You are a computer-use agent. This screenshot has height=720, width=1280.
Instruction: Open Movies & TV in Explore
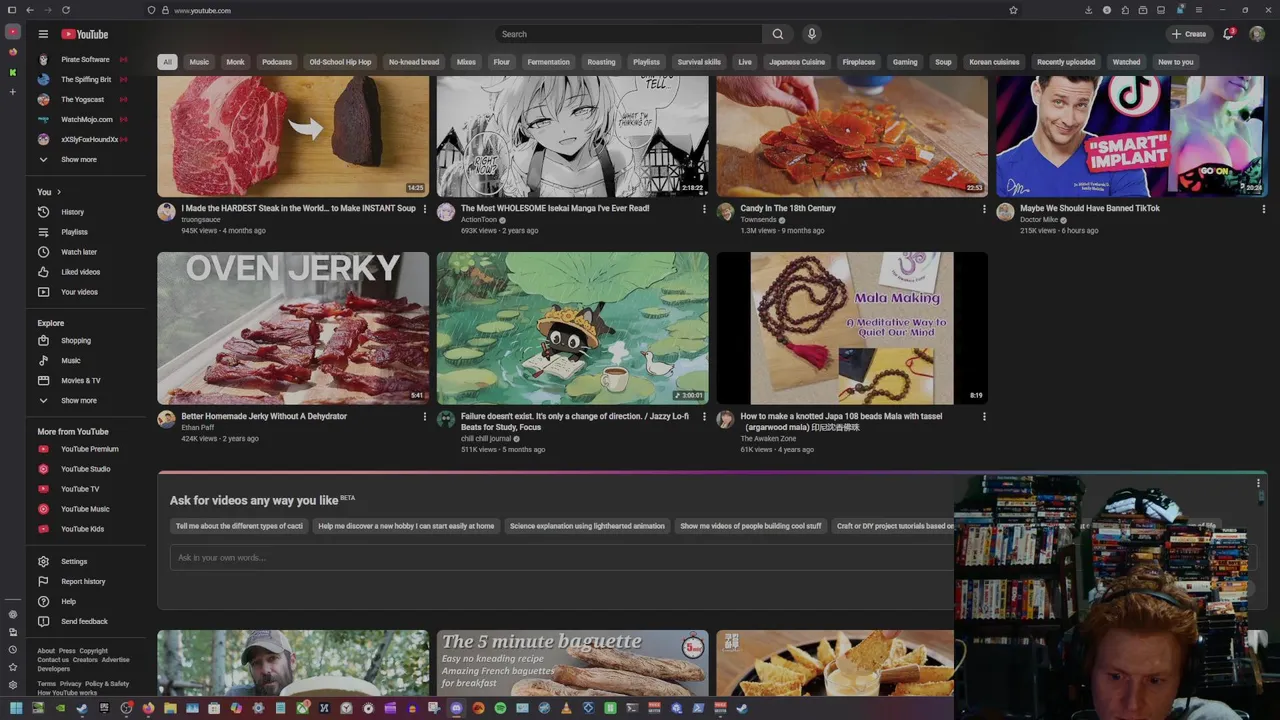coord(80,381)
